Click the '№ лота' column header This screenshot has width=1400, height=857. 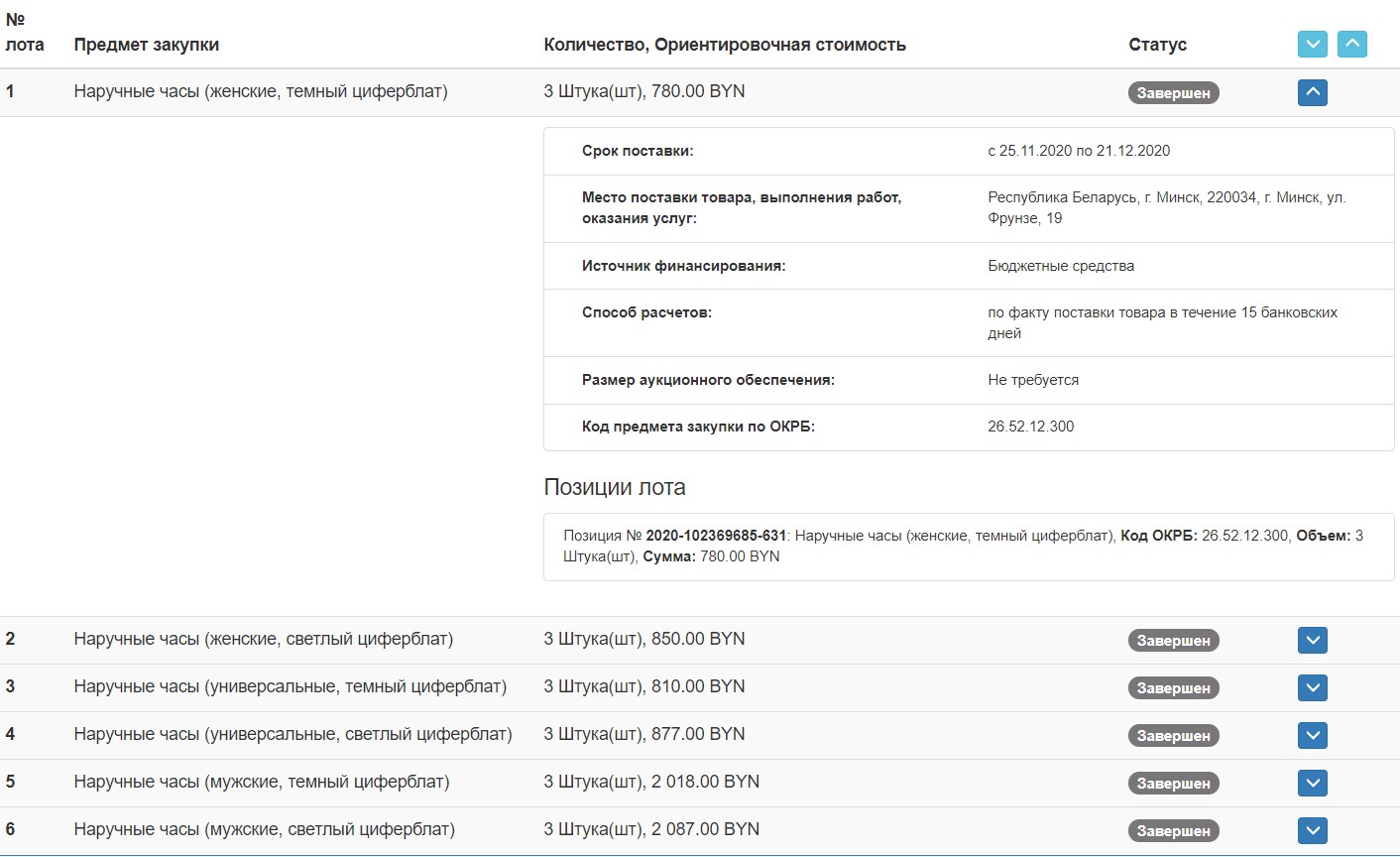[25, 32]
